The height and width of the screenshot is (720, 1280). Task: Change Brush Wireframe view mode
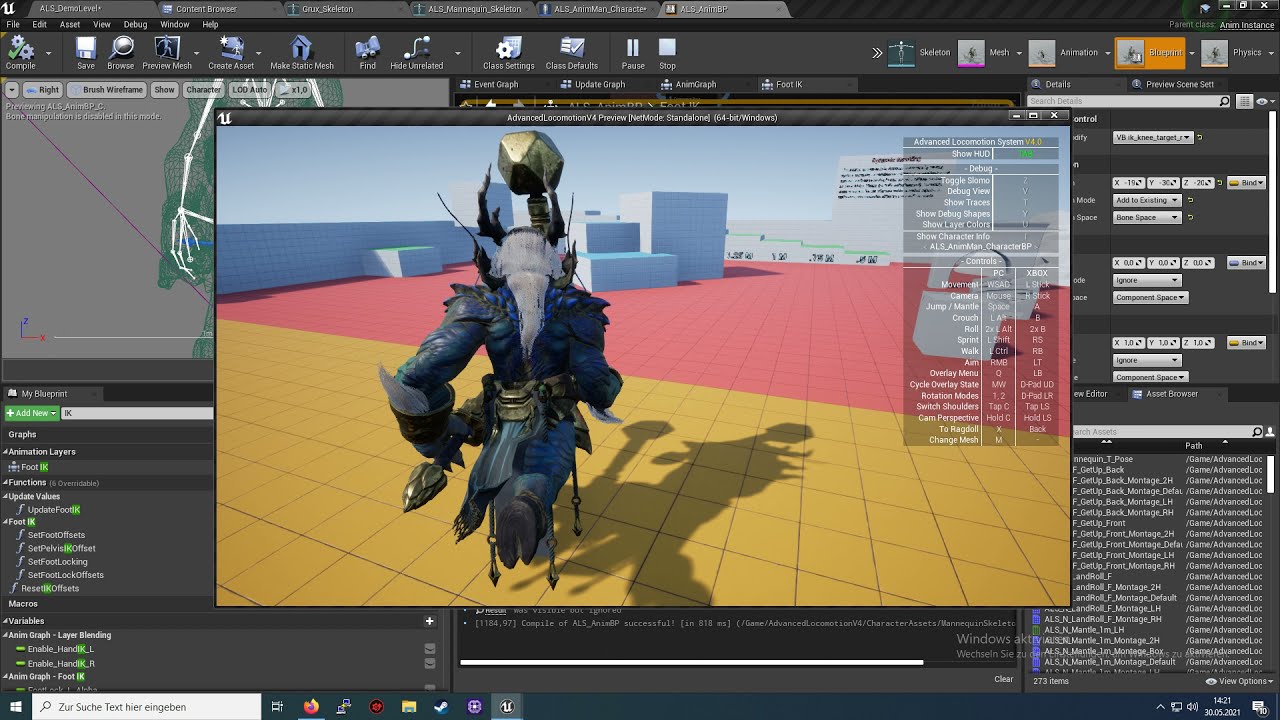(107, 90)
